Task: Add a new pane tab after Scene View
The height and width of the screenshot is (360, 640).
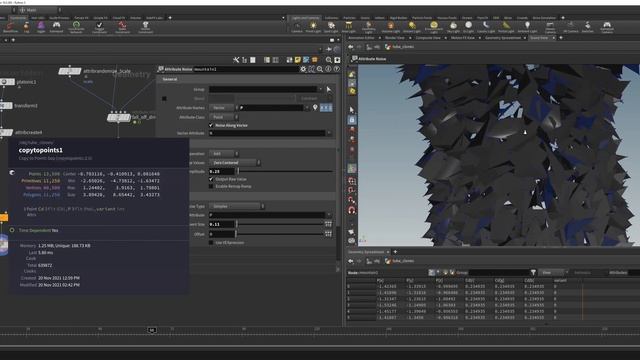Action: pyautogui.click(x=560, y=38)
